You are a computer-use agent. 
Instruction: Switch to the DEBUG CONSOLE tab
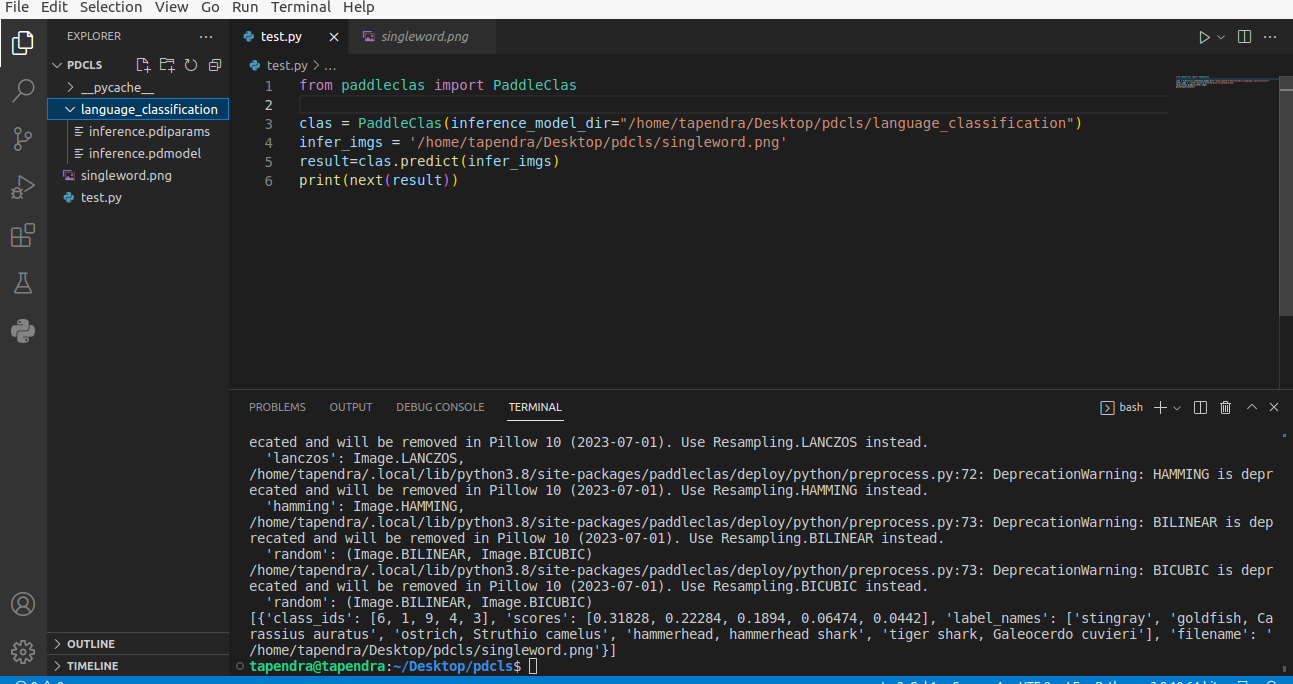pyautogui.click(x=440, y=407)
